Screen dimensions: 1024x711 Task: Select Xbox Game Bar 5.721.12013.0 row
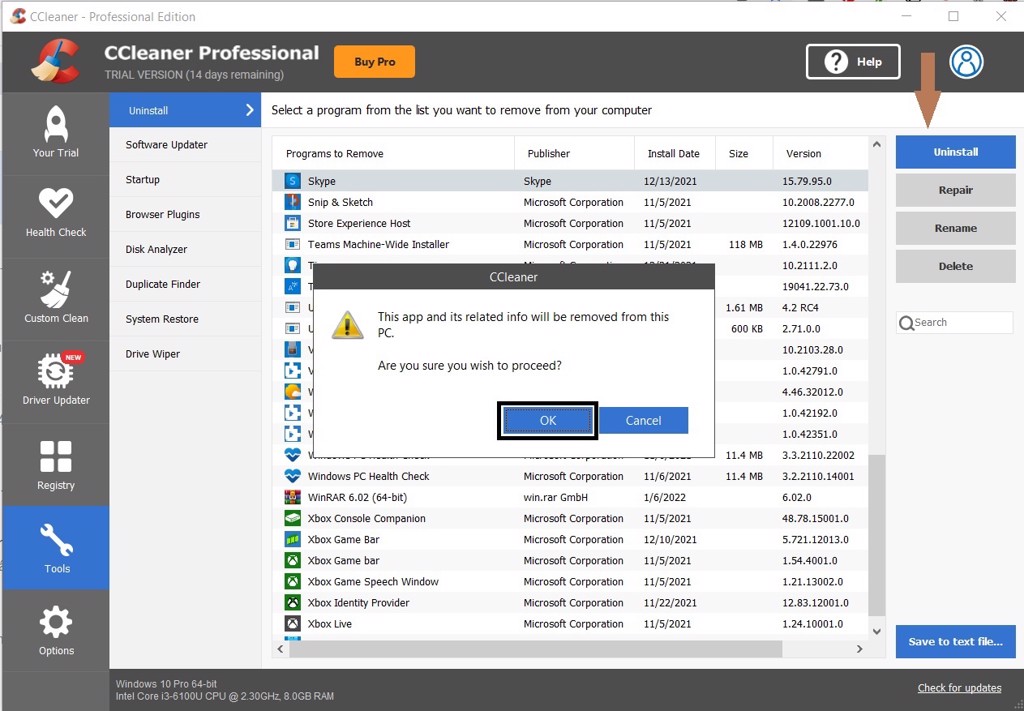pyautogui.click(x=570, y=539)
